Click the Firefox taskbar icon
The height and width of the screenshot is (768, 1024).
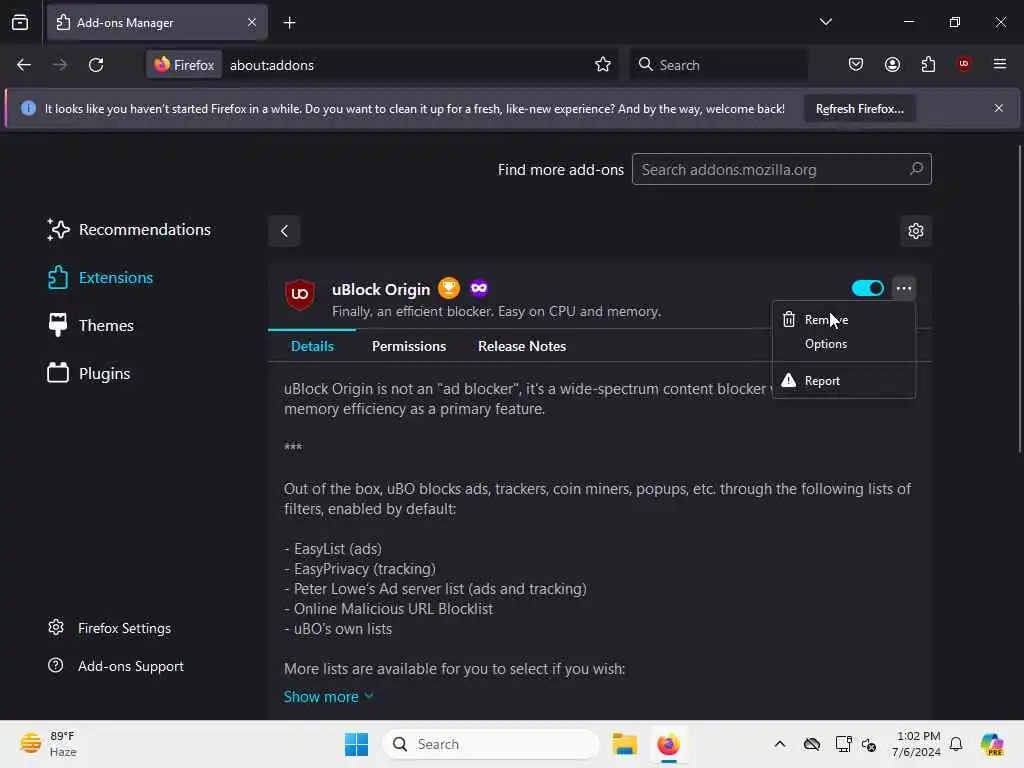tap(669, 744)
